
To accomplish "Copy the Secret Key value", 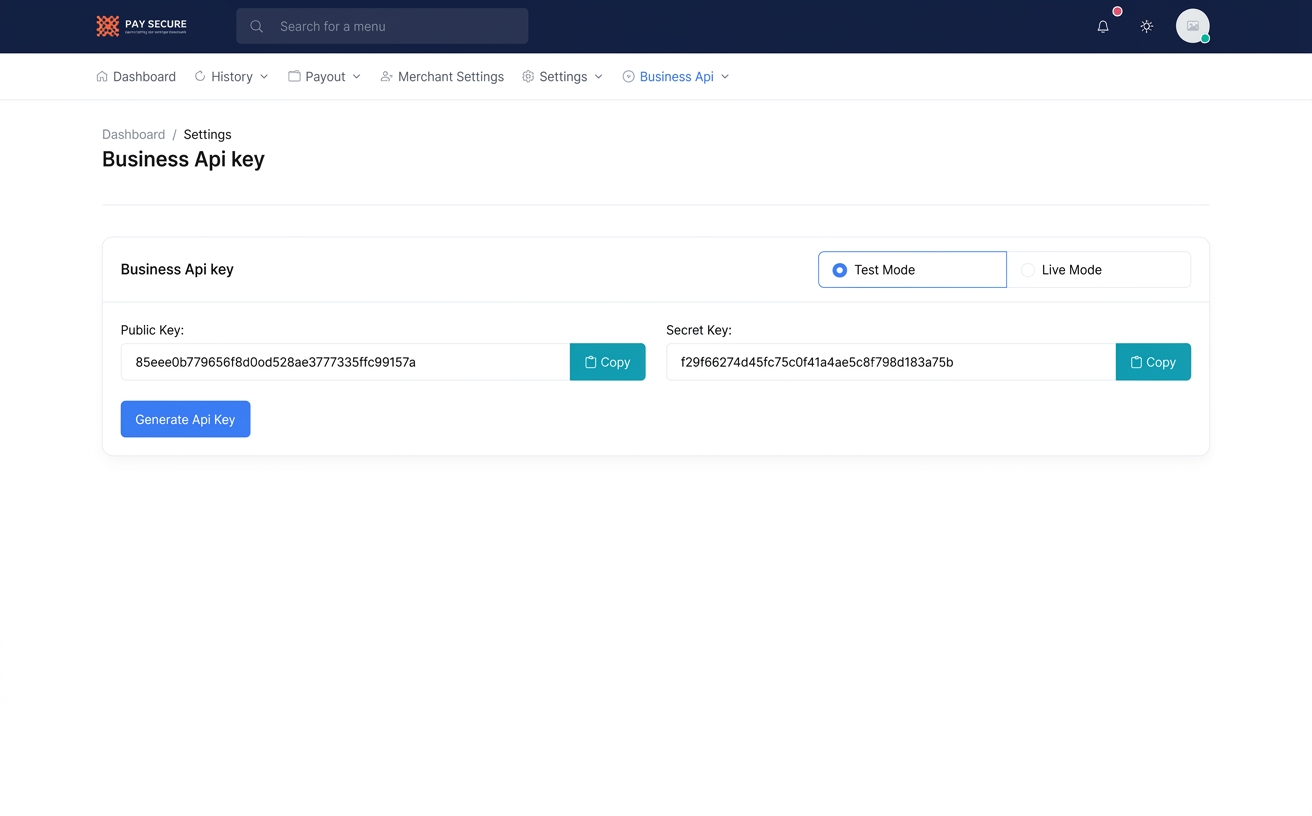I will (1153, 362).
